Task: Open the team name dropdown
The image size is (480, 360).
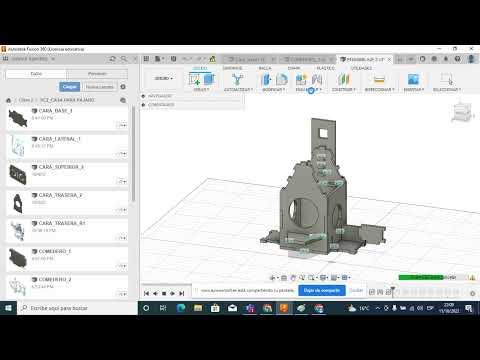Action: (33, 59)
